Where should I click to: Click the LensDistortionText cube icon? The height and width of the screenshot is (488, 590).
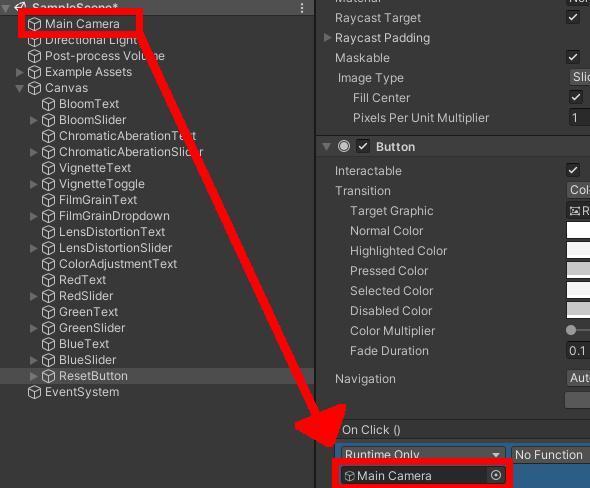[x=48, y=232]
